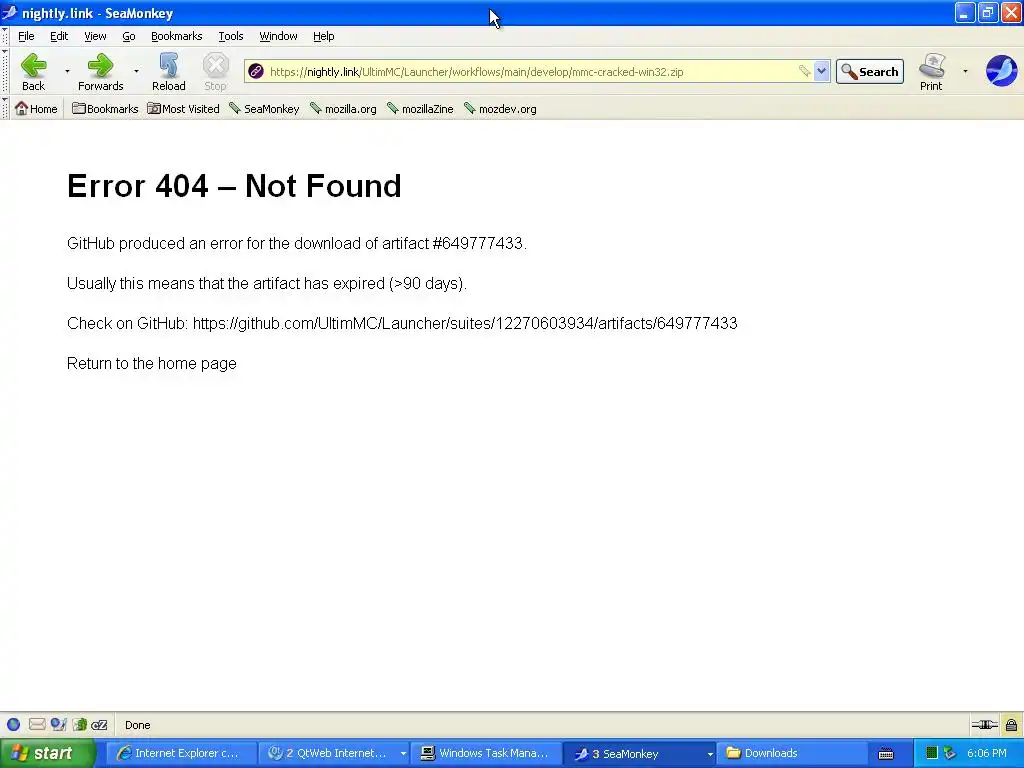Open the Go menu
This screenshot has width=1024, height=768.
pyautogui.click(x=129, y=36)
